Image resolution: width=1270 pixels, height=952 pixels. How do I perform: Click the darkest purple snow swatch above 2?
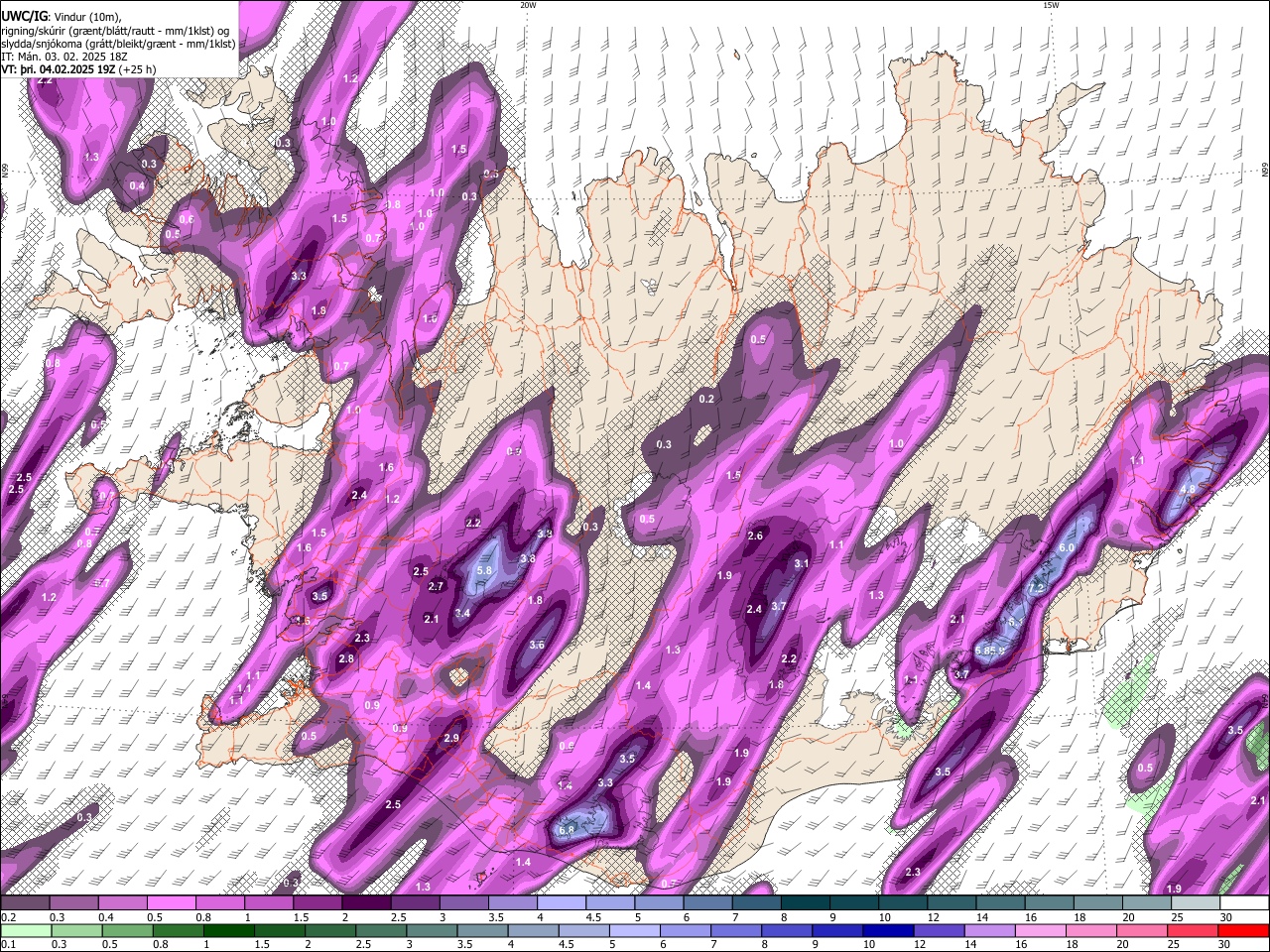tap(366, 903)
